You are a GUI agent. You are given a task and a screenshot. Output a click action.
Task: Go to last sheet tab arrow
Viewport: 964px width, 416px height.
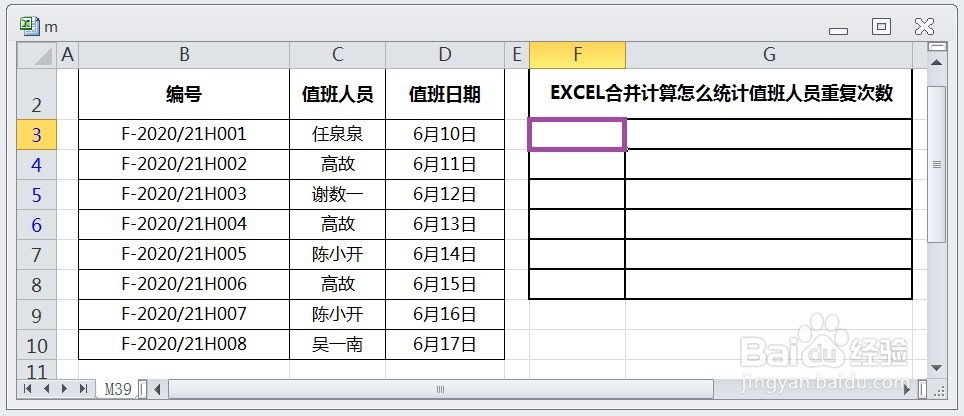tap(84, 388)
